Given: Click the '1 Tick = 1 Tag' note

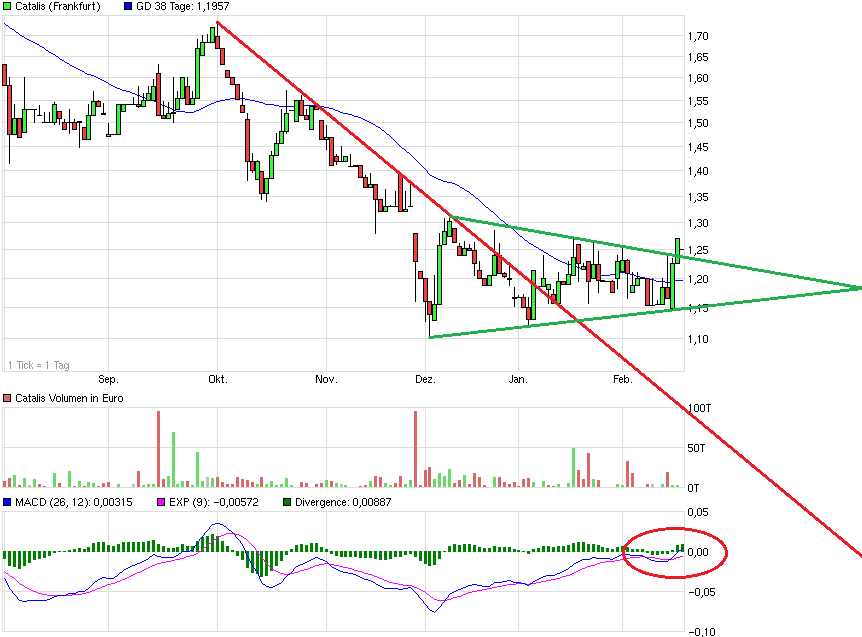Looking at the screenshot, I should pos(38,365).
